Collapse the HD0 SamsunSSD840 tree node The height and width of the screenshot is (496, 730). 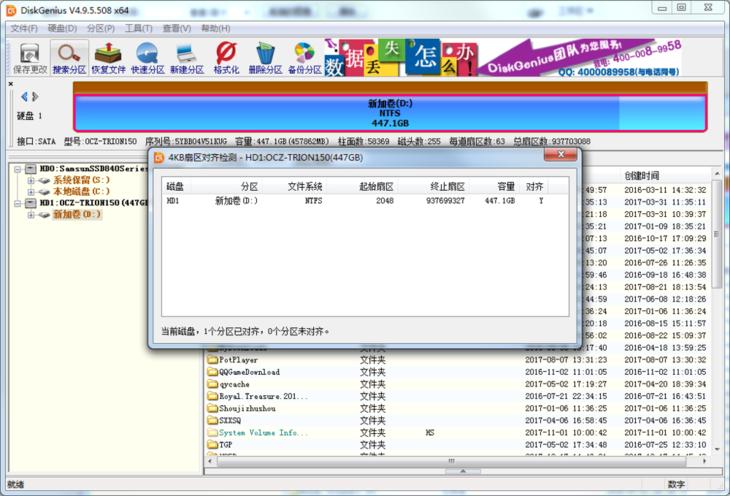(18, 169)
